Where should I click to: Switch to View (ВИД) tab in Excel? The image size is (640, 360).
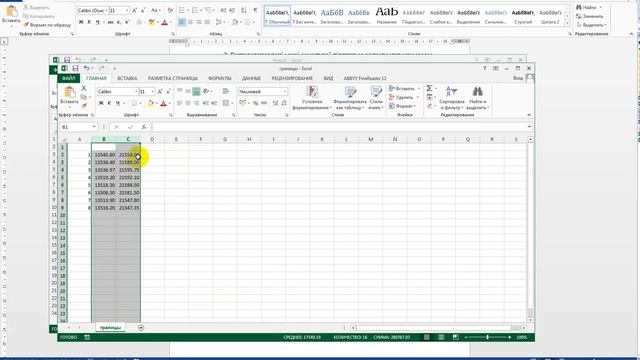point(328,78)
